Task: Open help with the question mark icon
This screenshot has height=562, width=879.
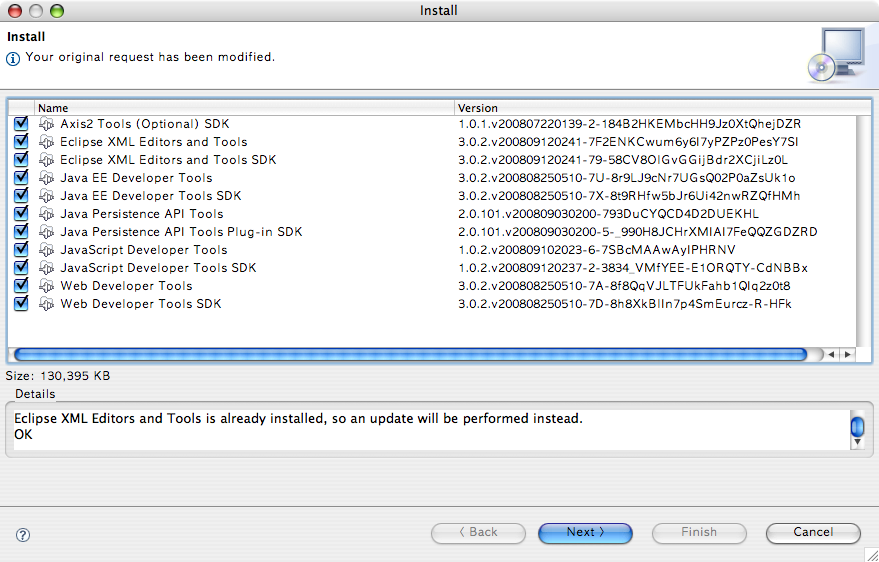Action: pos(23,535)
